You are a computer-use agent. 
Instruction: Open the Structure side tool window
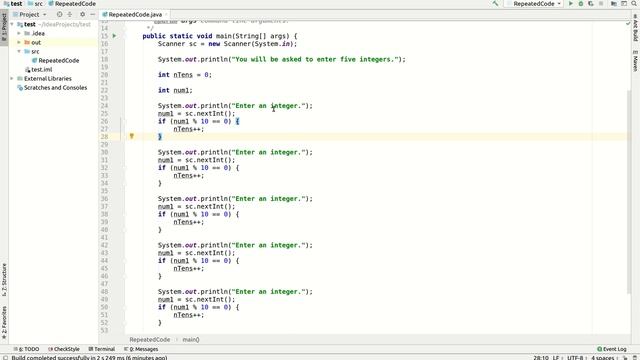(4, 280)
